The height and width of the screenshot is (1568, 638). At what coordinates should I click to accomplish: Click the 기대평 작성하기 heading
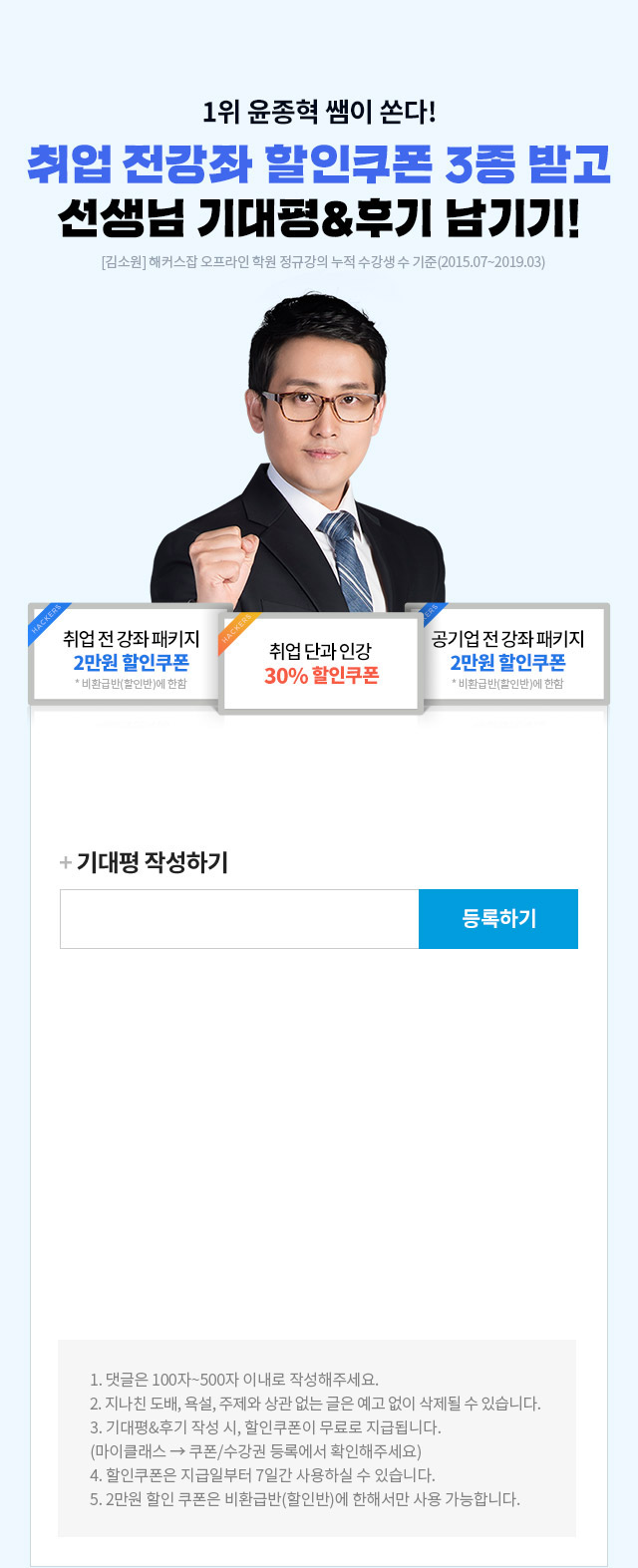(153, 863)
